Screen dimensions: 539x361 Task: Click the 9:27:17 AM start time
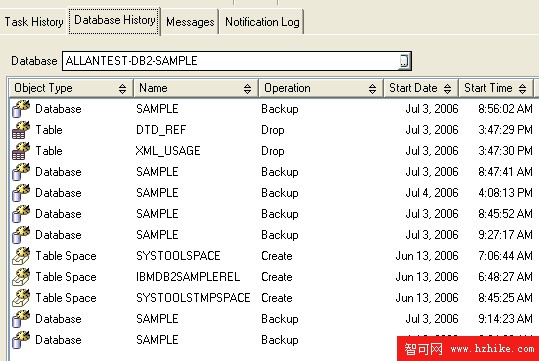click(x=505, y=235)
